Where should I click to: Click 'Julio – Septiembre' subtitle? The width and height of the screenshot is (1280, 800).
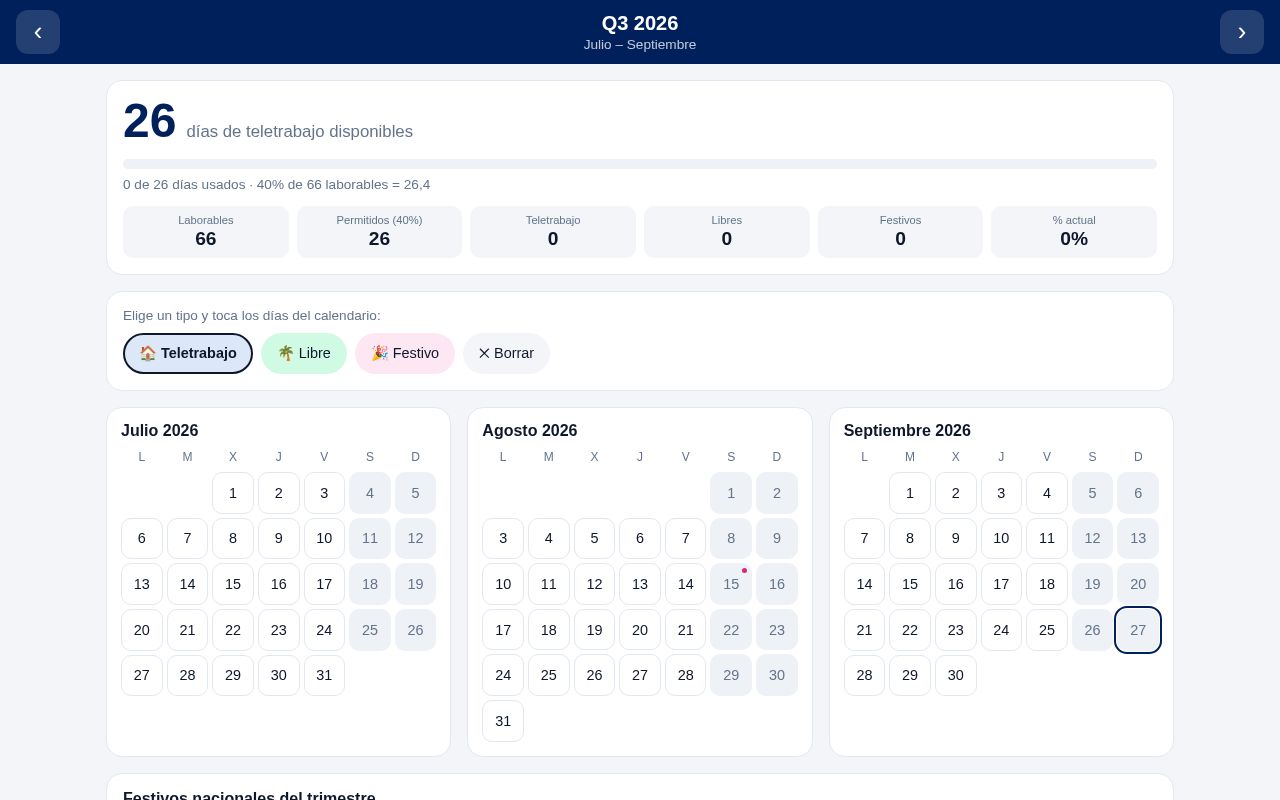640,45
